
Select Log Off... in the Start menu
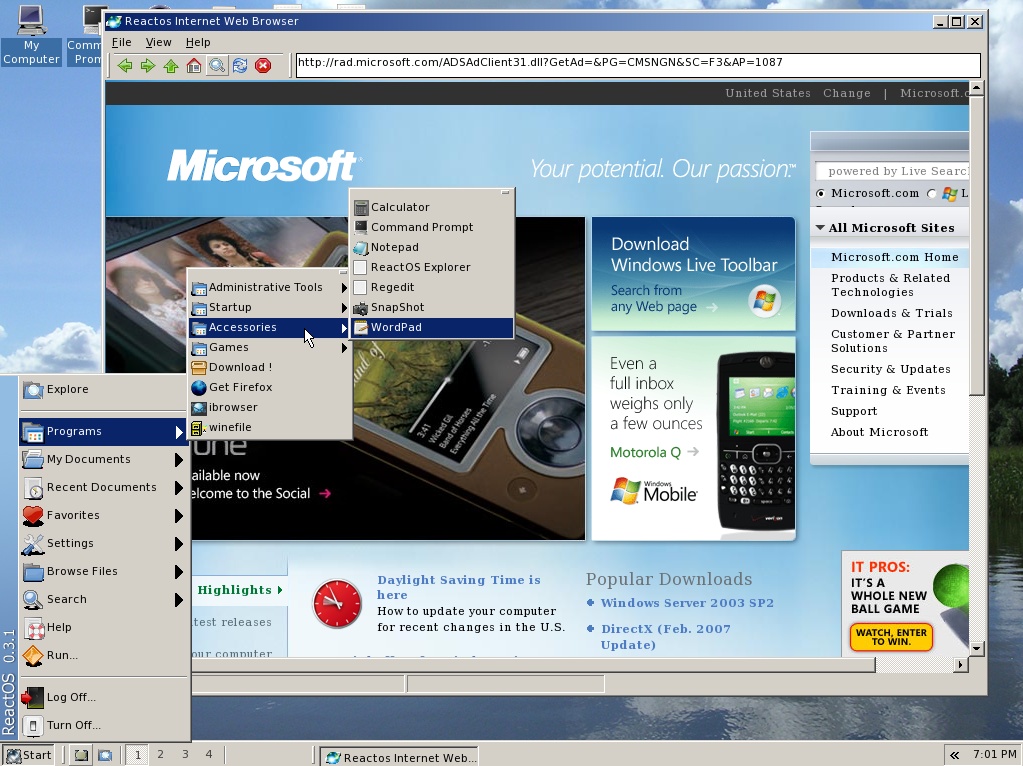[x=103, y=697]
